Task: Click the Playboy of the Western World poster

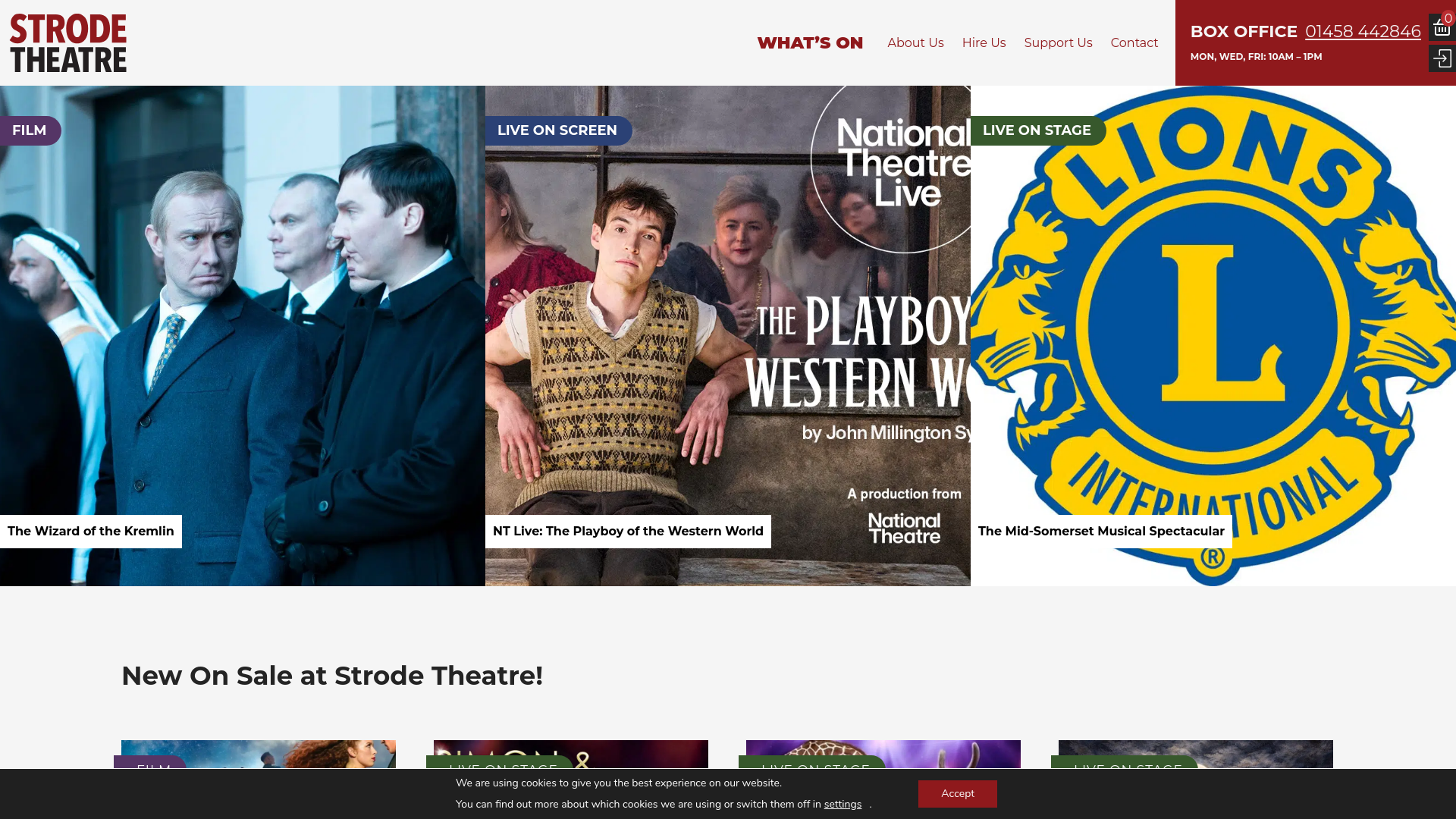Action: click(x=728, y=336)
